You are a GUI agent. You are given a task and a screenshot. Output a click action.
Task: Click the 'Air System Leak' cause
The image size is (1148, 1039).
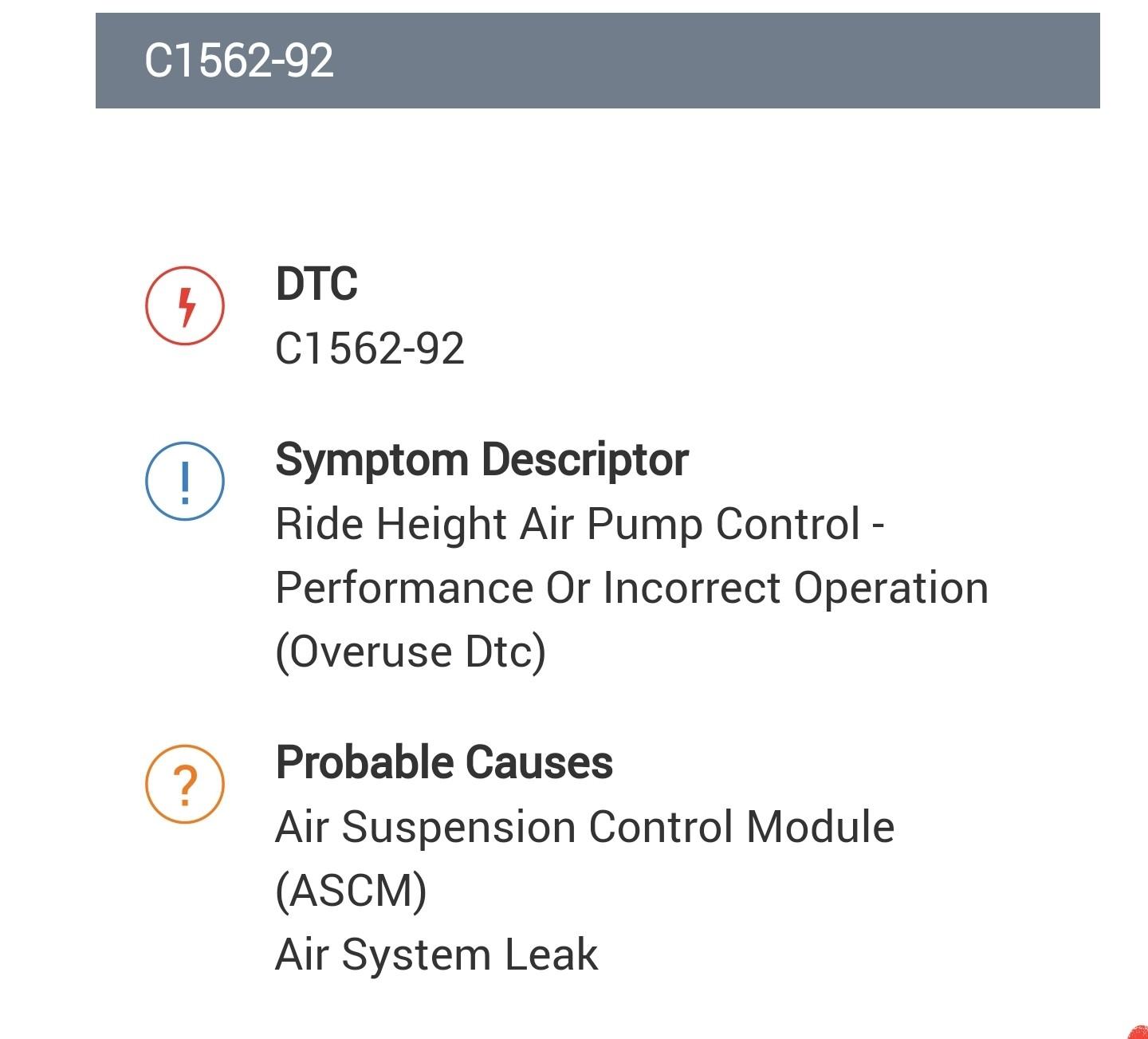437,954
